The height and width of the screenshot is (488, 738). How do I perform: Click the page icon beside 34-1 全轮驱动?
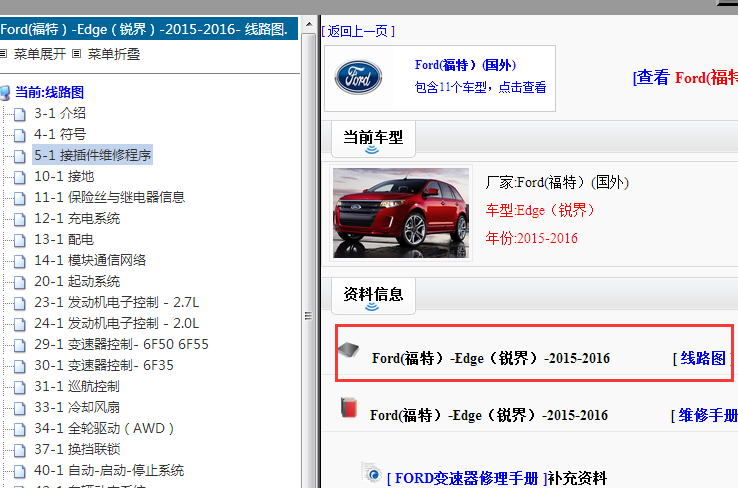[19, 430]
